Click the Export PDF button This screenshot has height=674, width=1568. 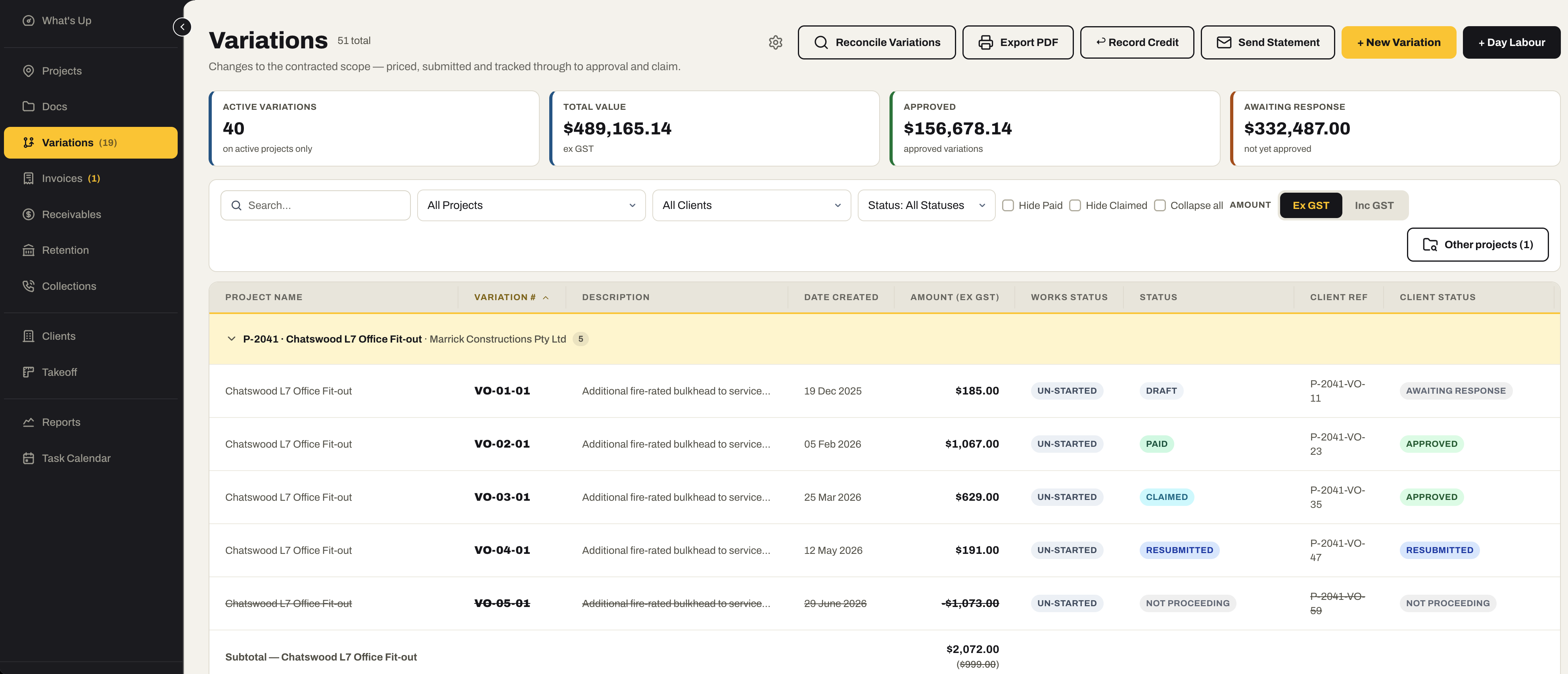click(x=1017, y=42)
